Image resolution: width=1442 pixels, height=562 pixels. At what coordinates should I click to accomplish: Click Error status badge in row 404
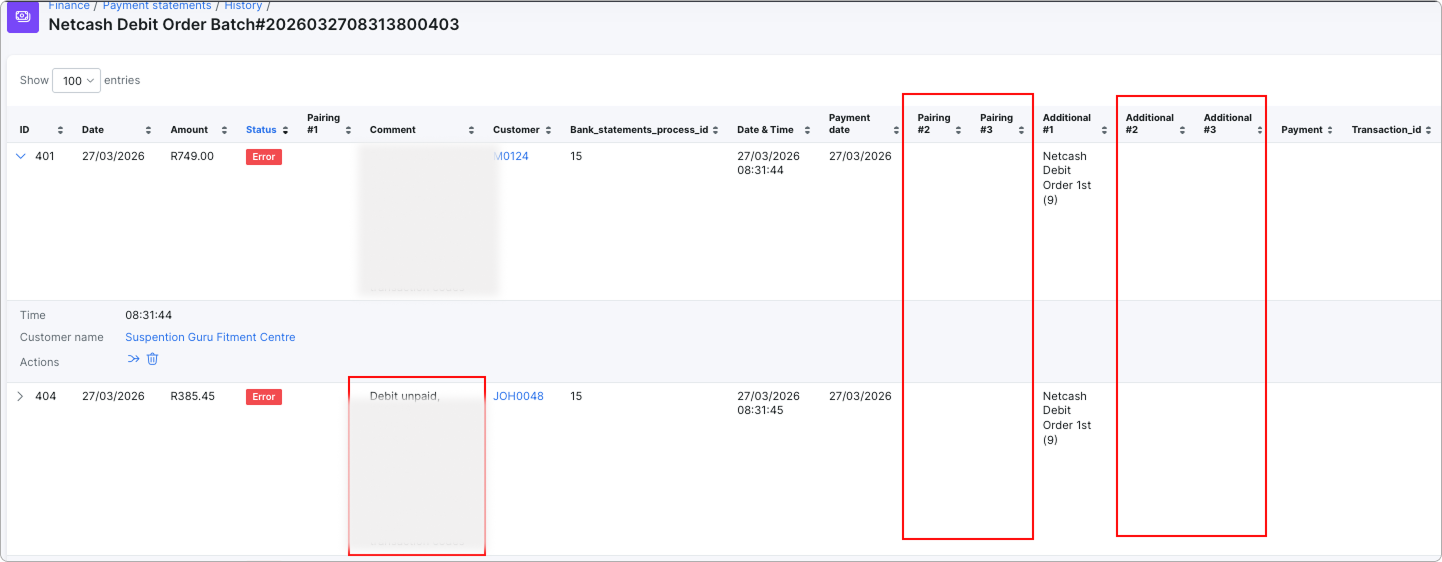264,397
